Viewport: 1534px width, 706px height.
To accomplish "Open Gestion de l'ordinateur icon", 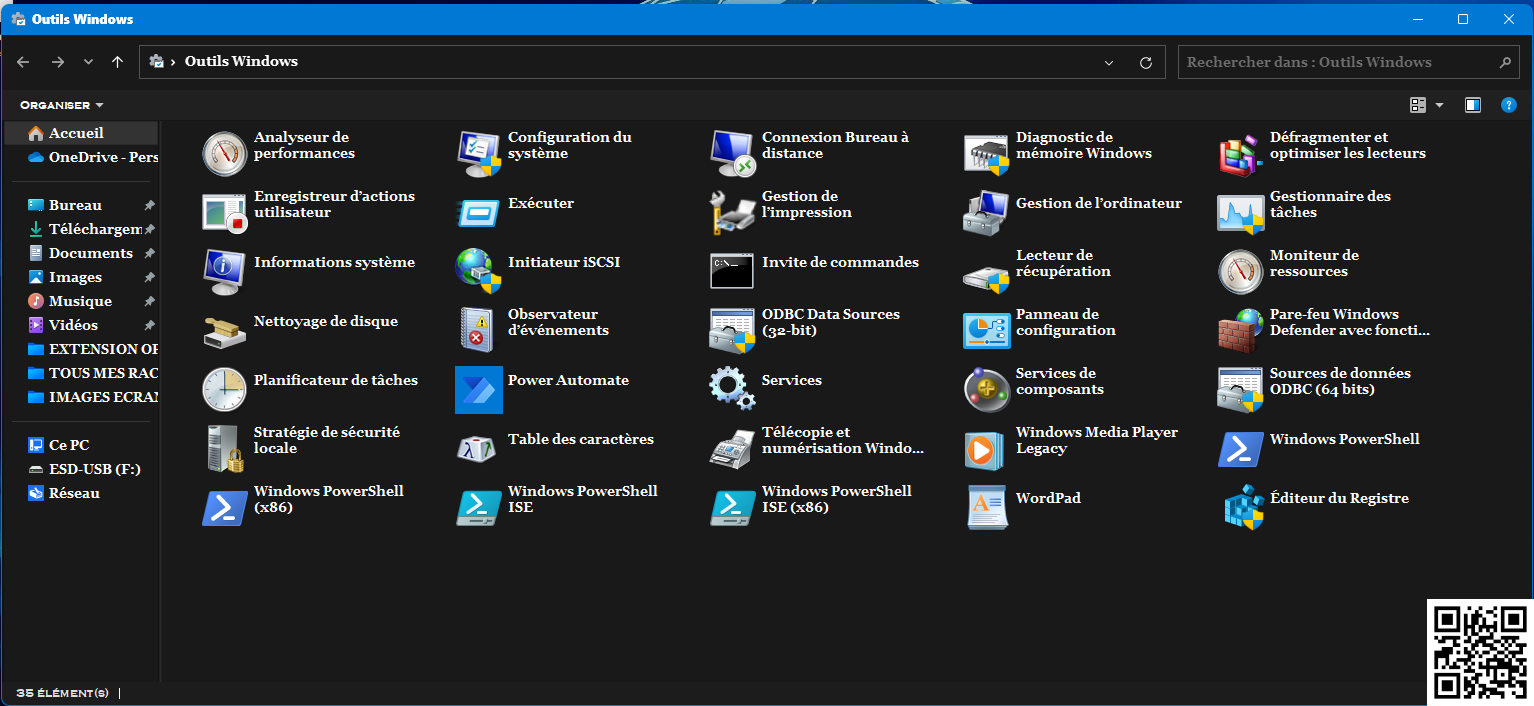I will coord(986,212).
